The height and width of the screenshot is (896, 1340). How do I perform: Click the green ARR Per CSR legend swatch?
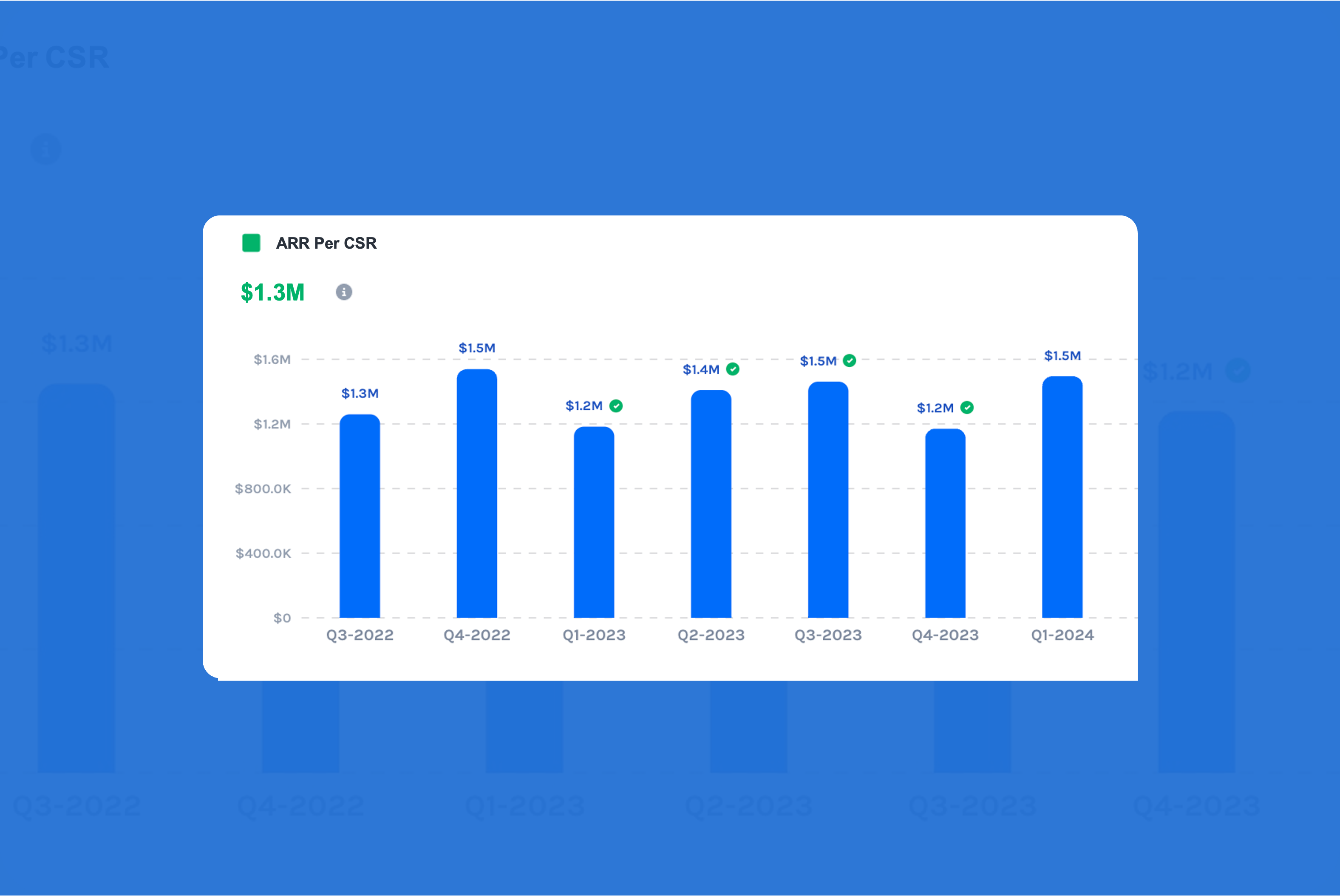coord(251,243)
